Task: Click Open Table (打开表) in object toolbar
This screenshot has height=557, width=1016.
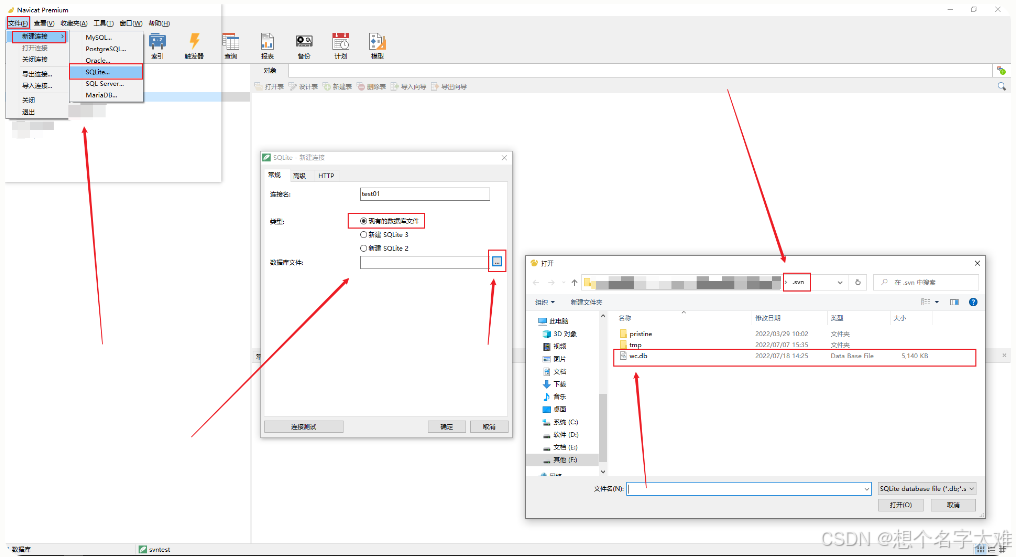Action: [270, 86]
